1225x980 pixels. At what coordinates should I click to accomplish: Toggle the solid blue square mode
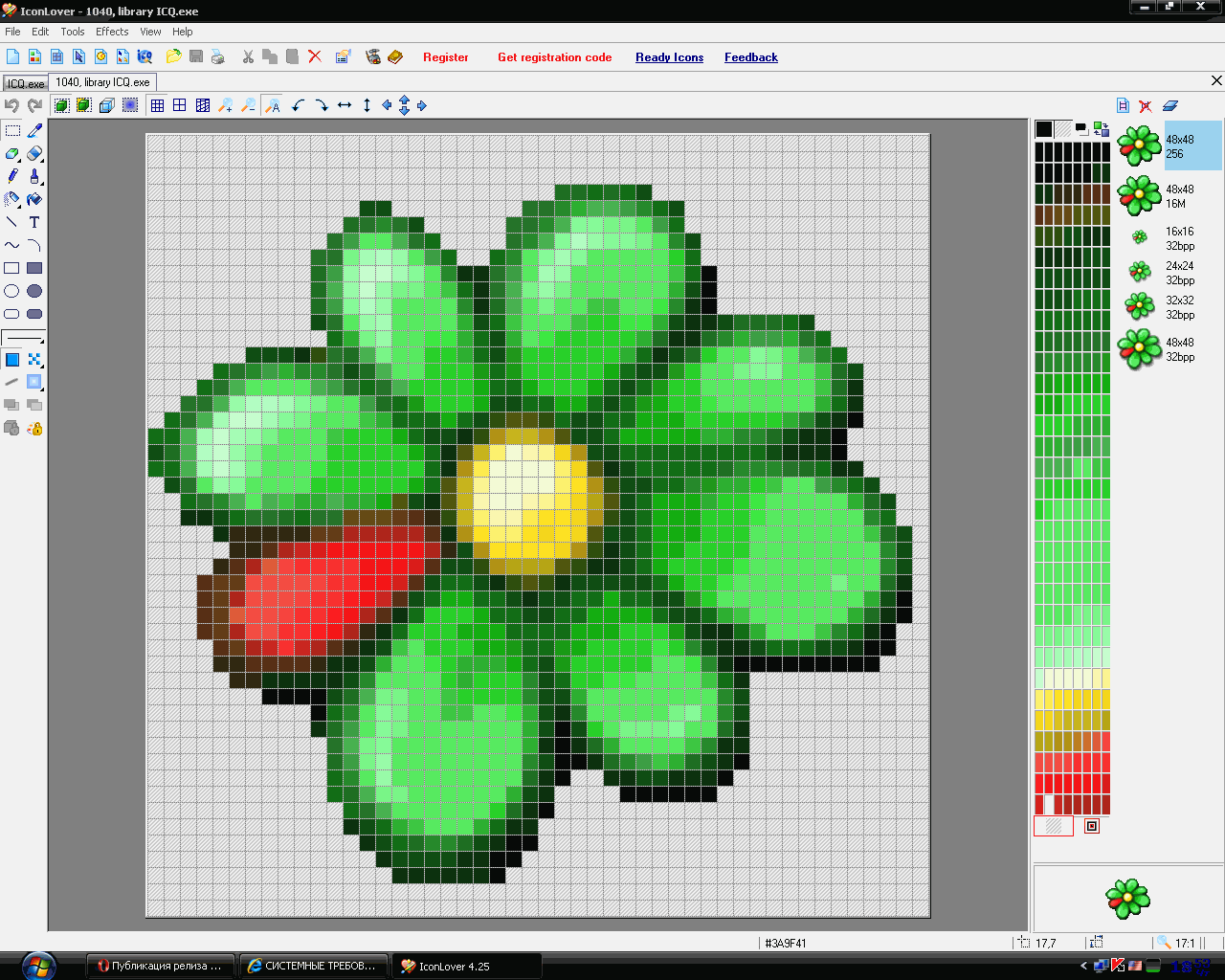(x=130, y=105)
